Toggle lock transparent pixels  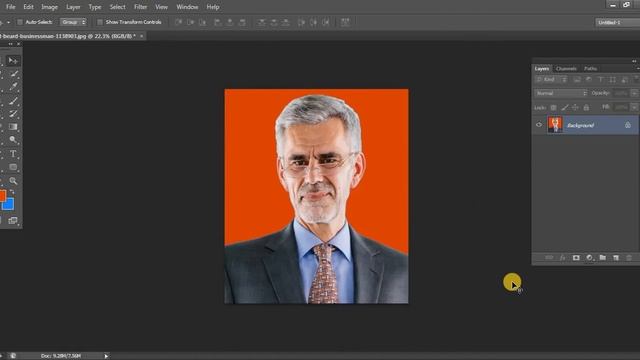tap(553, 108)
